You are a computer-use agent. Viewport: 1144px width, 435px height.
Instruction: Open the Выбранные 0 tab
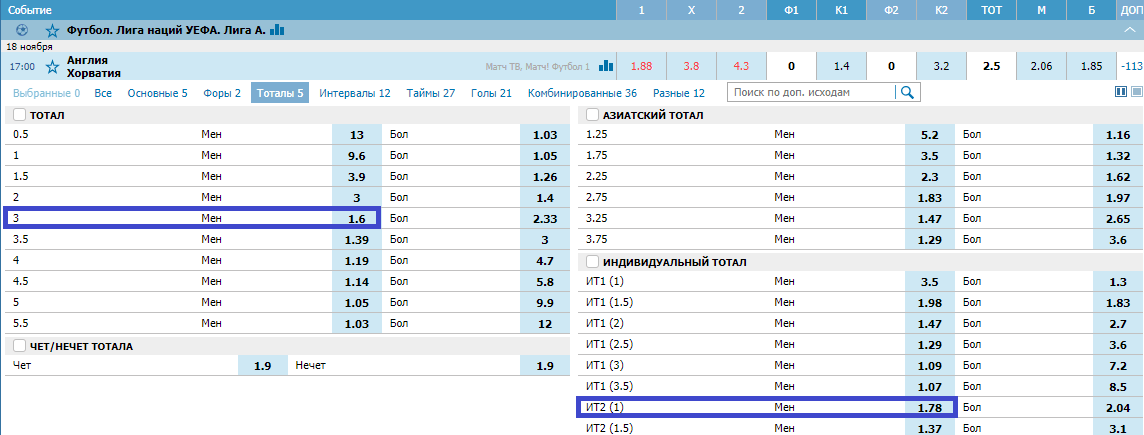pos(47,93)
